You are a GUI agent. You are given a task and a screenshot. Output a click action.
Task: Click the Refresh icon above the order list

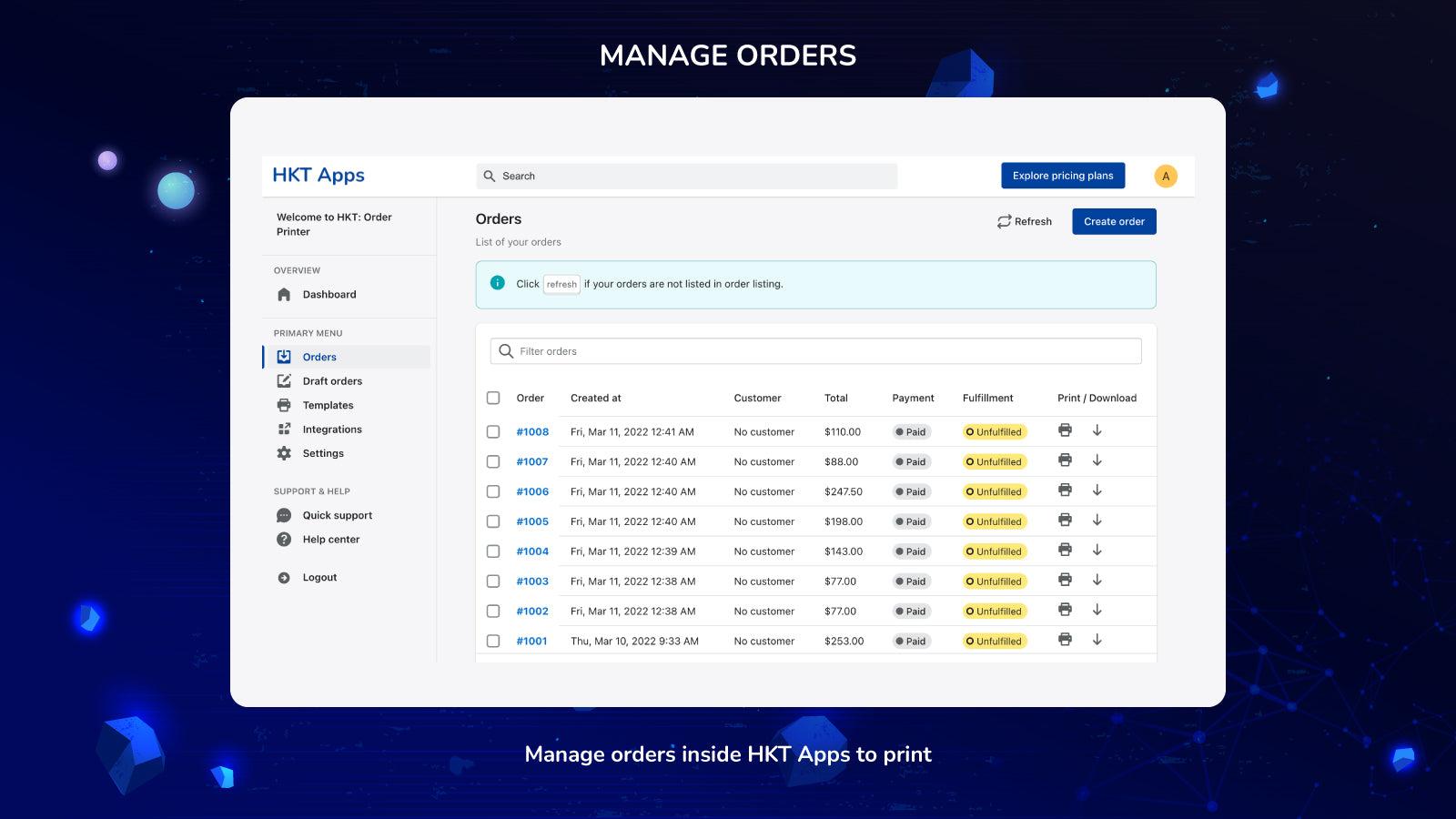click(x=1003, y=221)
